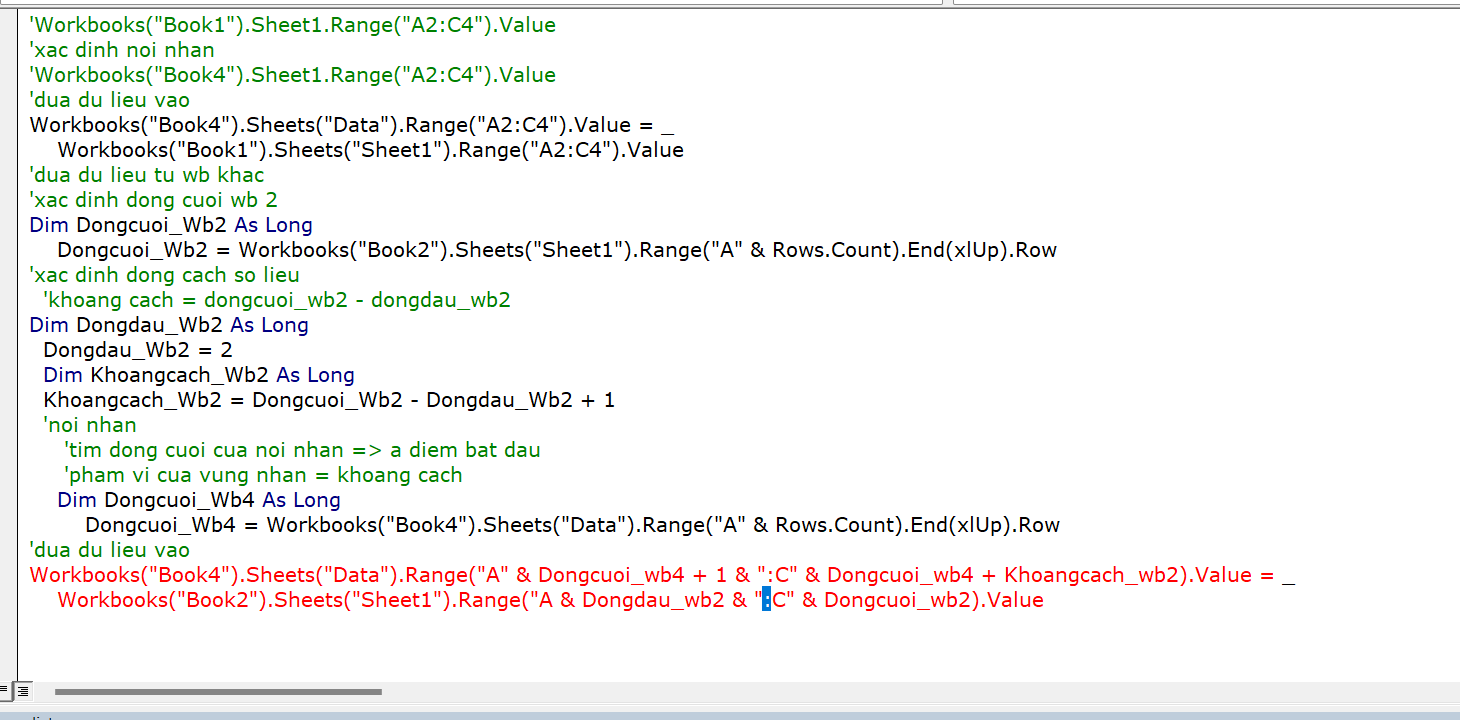Click the Workbooks("Book1").Sheets("Sheet1").Range("A2:C4").Value line
This screenshot has width=1460, height=720.
tap(371, 150)
